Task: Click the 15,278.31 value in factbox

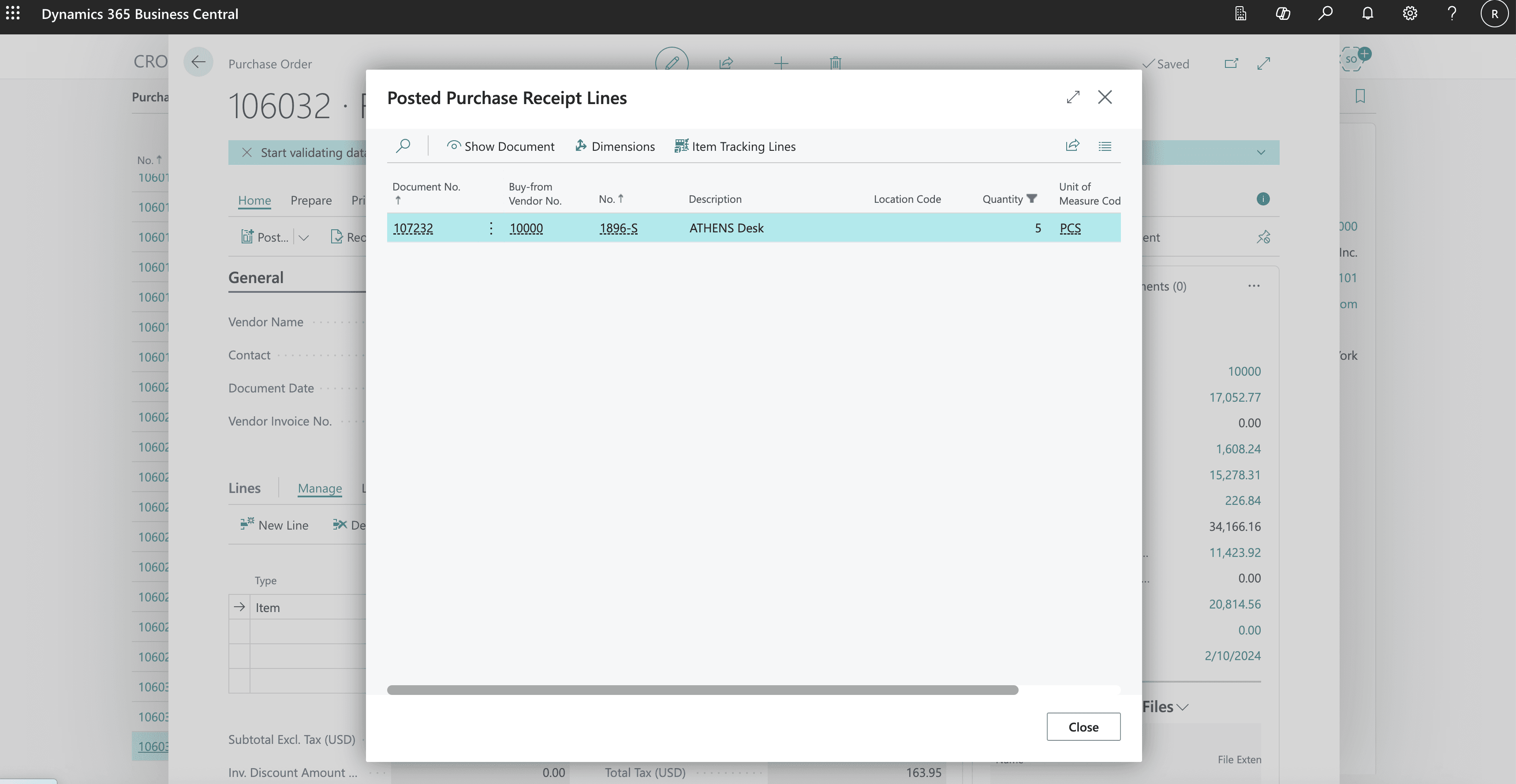Action: click(1235, 474)
